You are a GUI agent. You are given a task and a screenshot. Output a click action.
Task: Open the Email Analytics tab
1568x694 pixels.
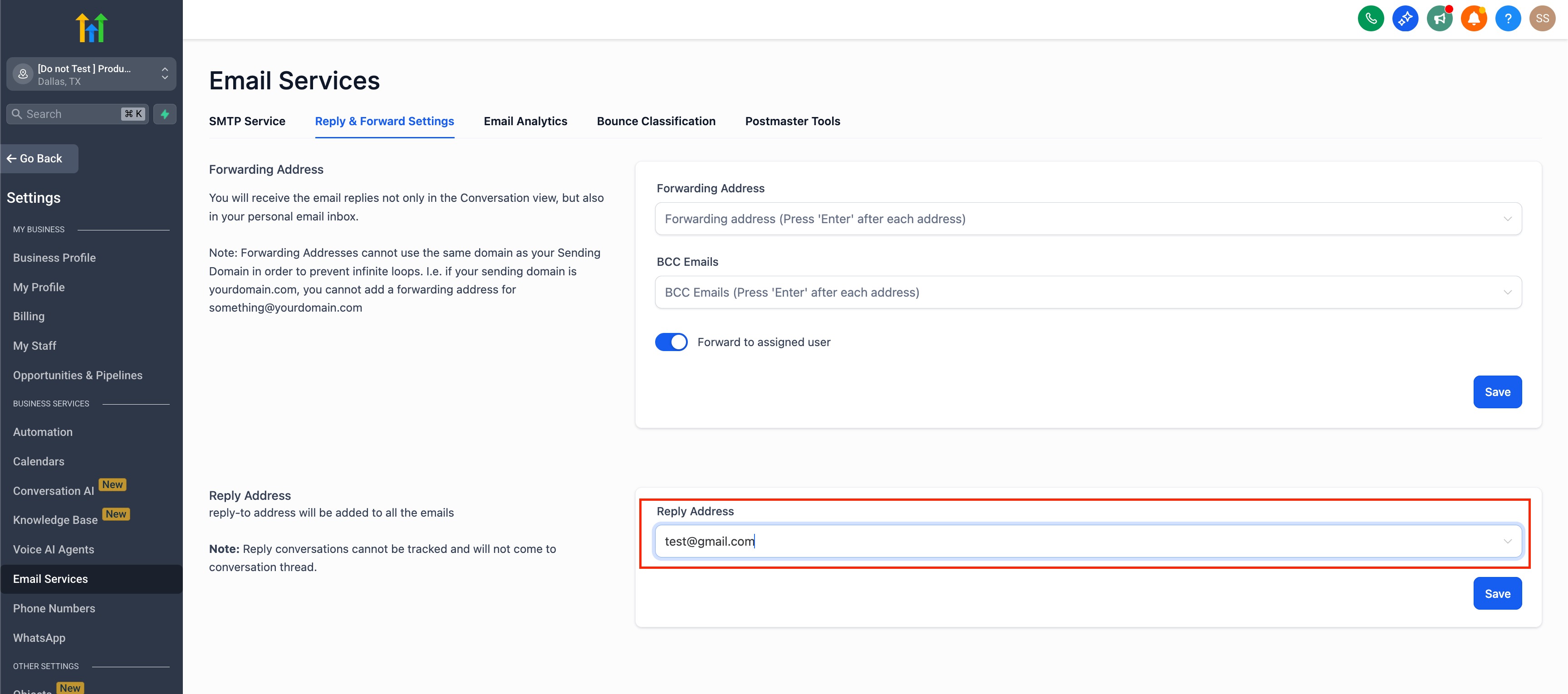[x=524, y=121]
